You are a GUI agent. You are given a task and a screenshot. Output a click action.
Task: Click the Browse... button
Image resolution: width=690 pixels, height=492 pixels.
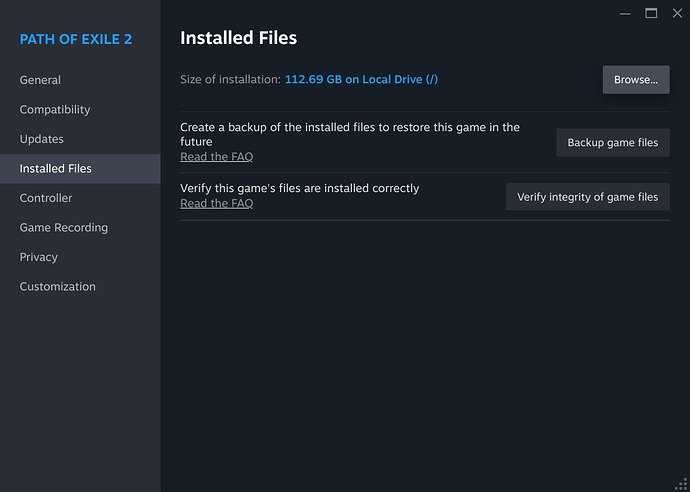pyautogui.click(x=635, y=79)
